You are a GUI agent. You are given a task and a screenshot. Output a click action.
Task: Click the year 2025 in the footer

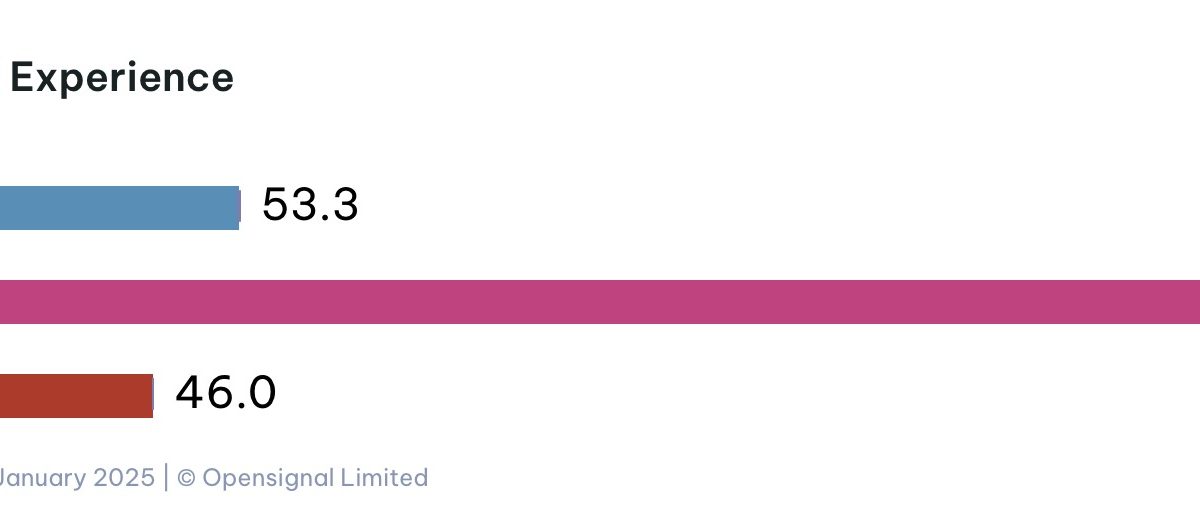point(124,478)
